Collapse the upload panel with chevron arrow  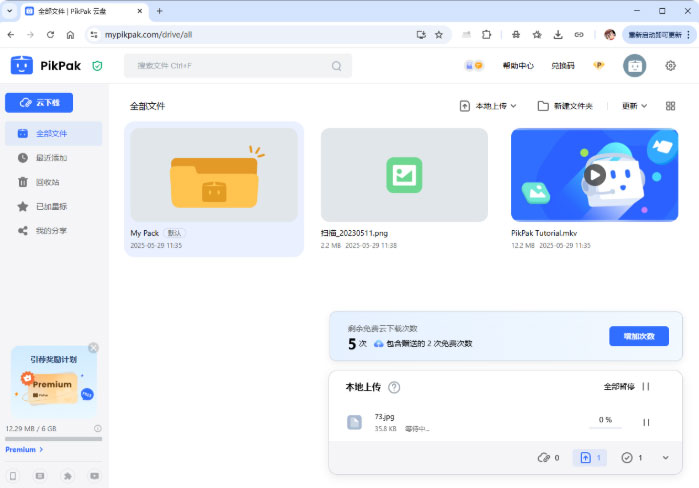666,457
